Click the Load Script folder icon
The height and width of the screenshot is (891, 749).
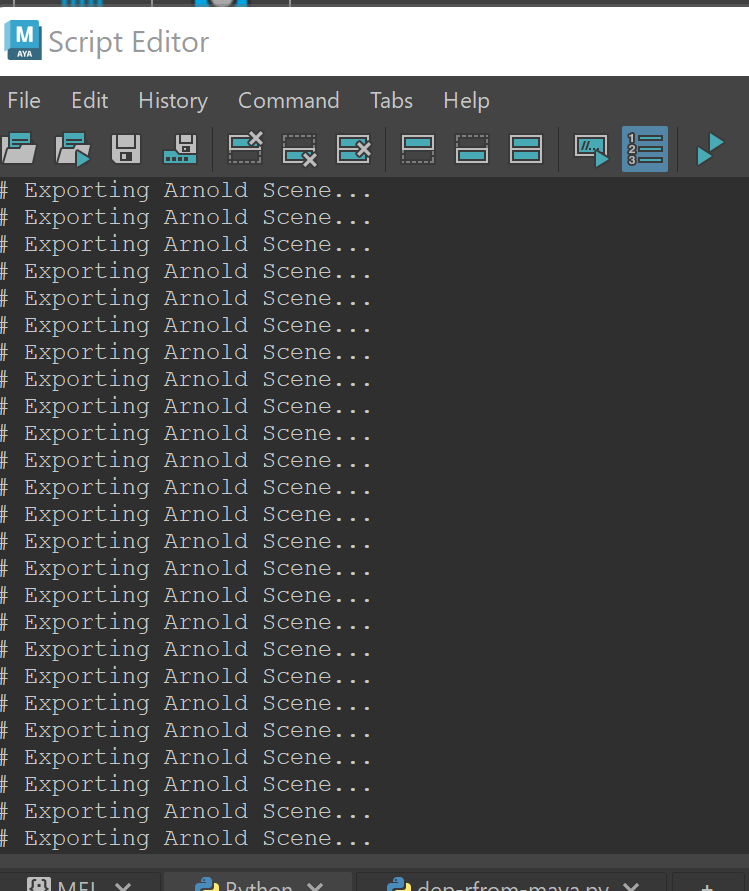(19, 149)
